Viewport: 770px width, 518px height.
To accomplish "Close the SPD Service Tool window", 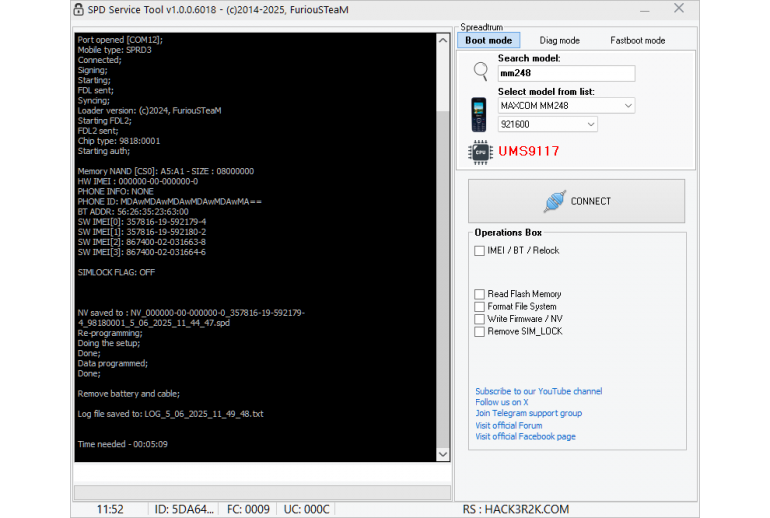I will tap(679, 8).
